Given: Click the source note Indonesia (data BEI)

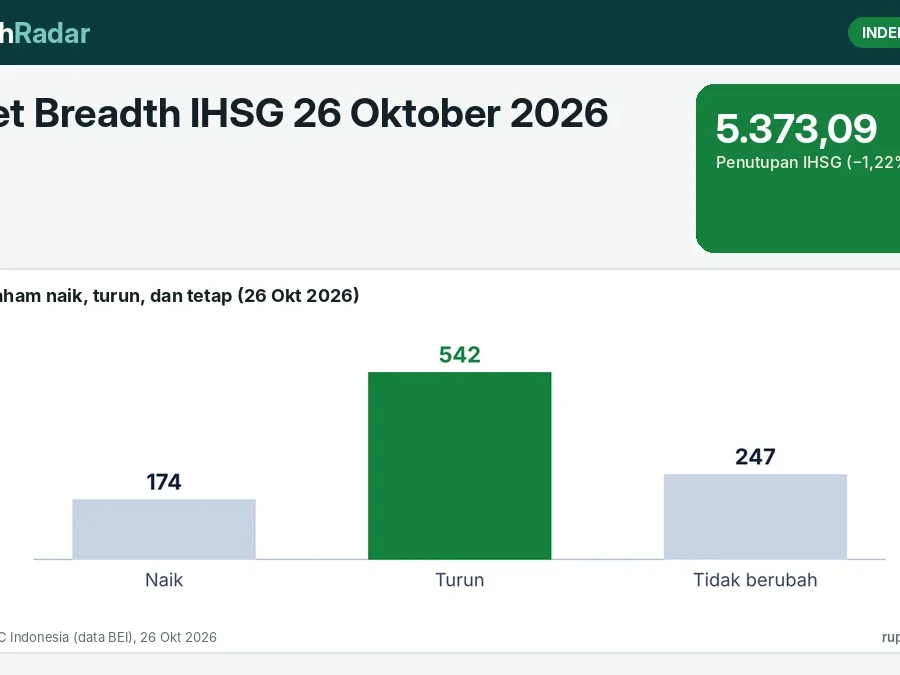Looking at the screenshot, I should (73, 637).
